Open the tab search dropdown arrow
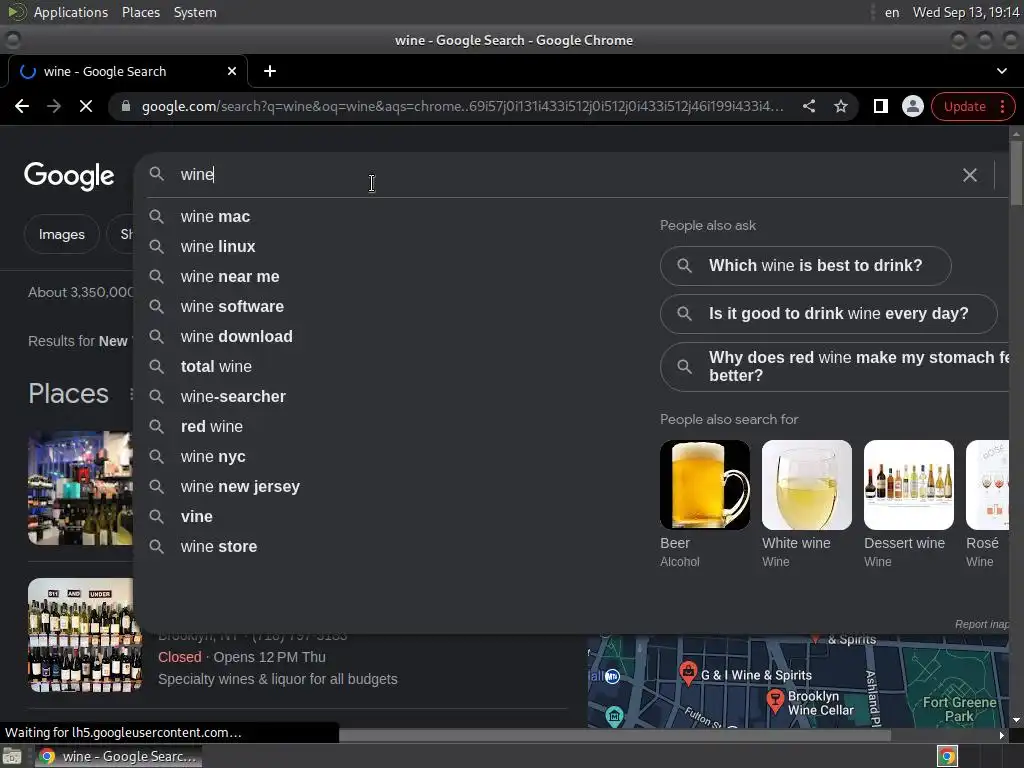Image resolution: width=1024 pixels, height=768 pixels. 1002,71
